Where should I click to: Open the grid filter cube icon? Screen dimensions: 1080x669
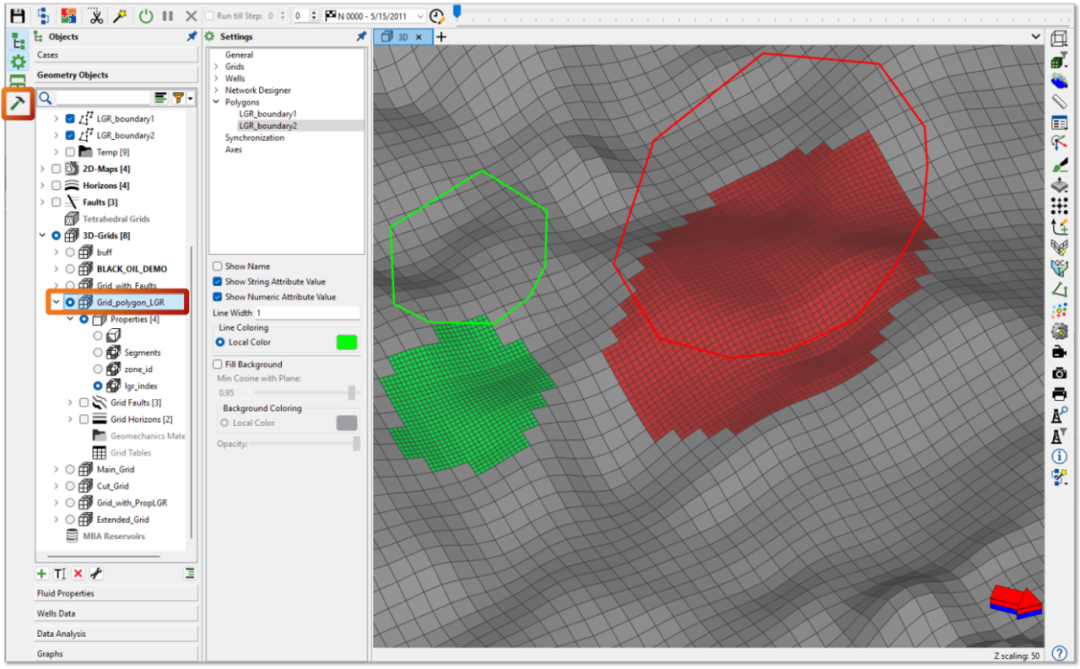[1059, 61]
